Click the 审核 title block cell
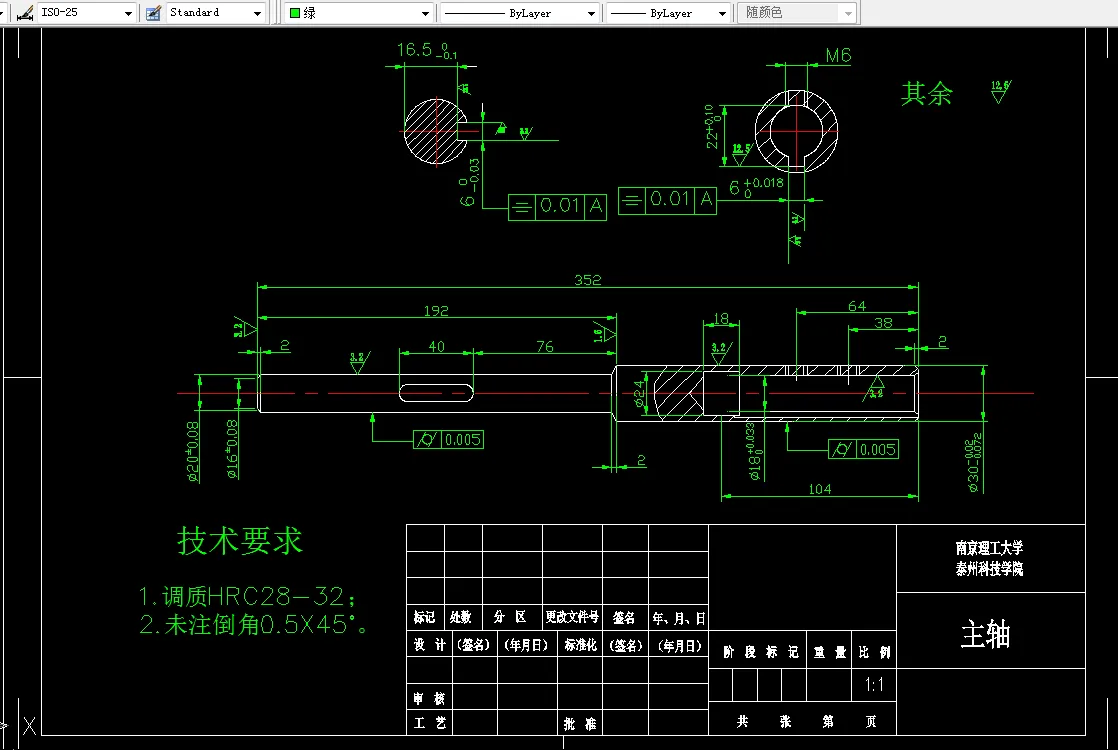This screenshot has height=750, width=1118. click(x=429, y=699)
